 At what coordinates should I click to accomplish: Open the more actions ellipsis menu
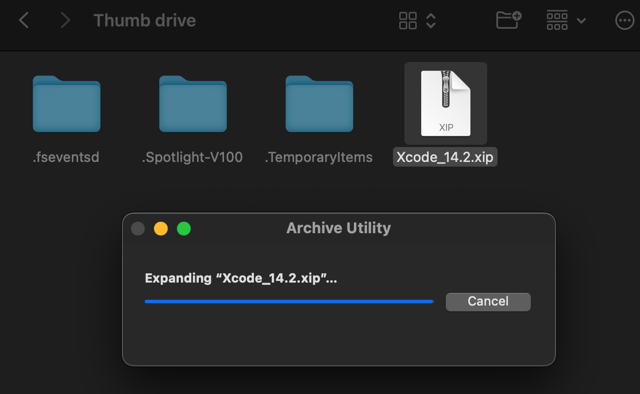coord(624,20)
